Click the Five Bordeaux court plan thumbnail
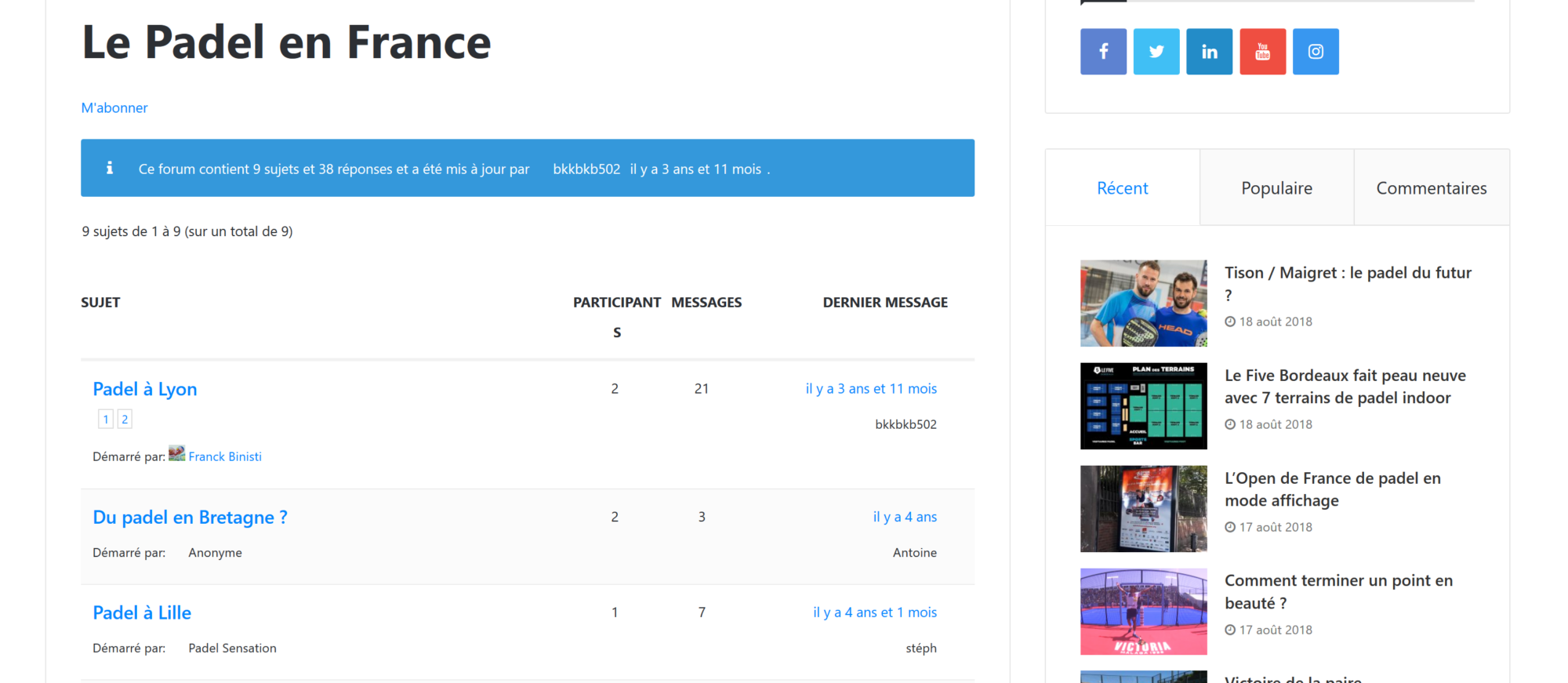Viewport: 1568px width, 683px height. [x=1143, y=406]
